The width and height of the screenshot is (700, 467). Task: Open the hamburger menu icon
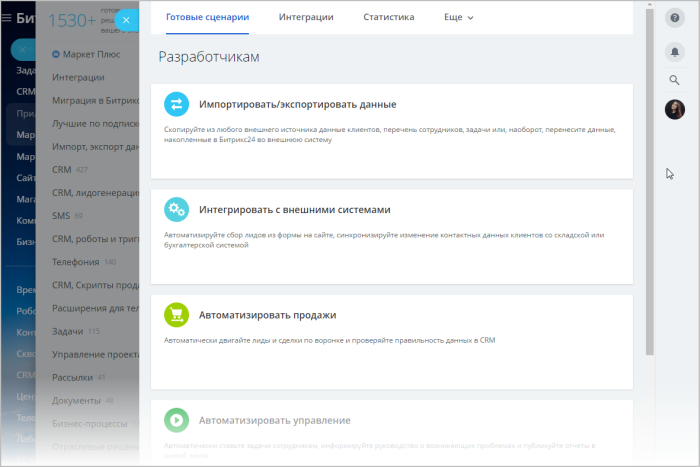pyautogui.click(x=6, y=18)
